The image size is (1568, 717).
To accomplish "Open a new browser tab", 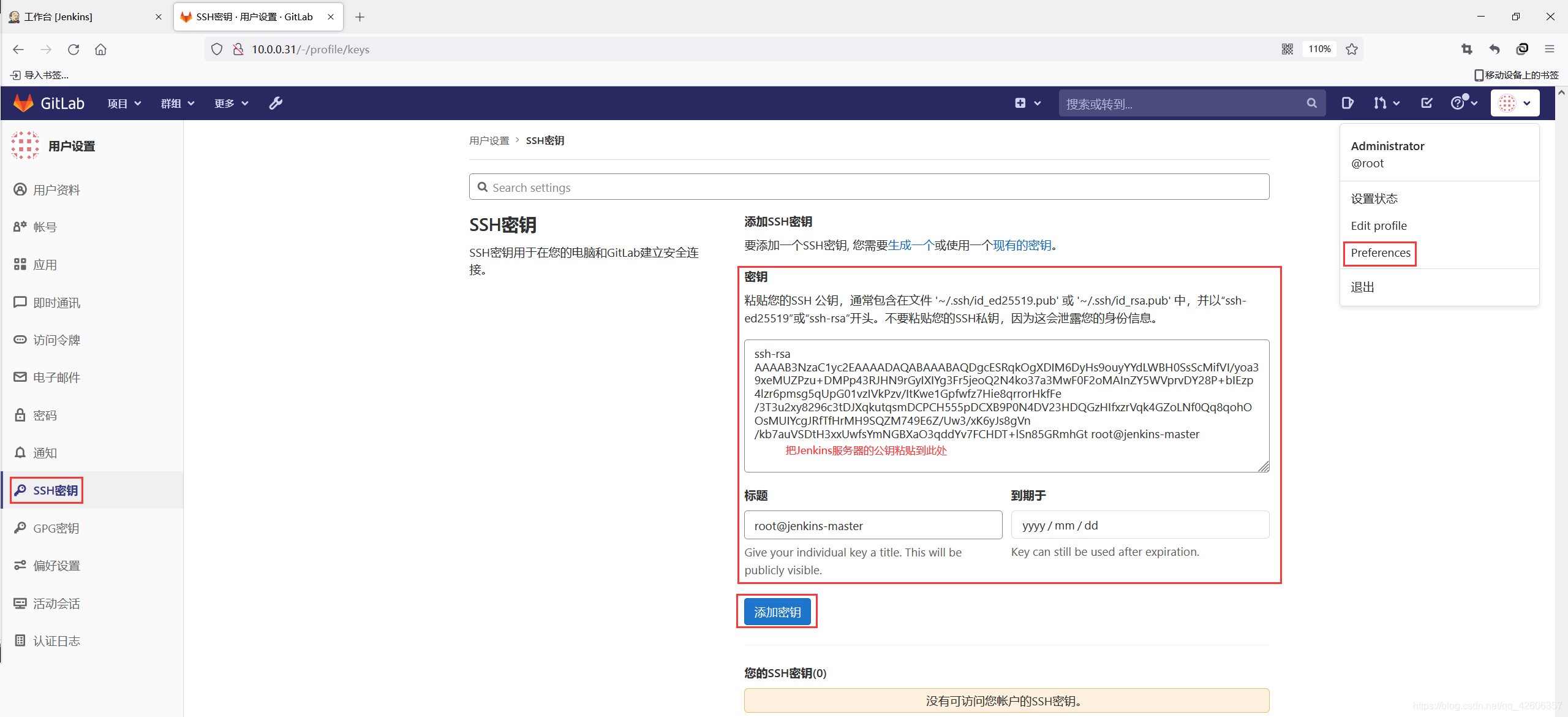I will (360, 17).
